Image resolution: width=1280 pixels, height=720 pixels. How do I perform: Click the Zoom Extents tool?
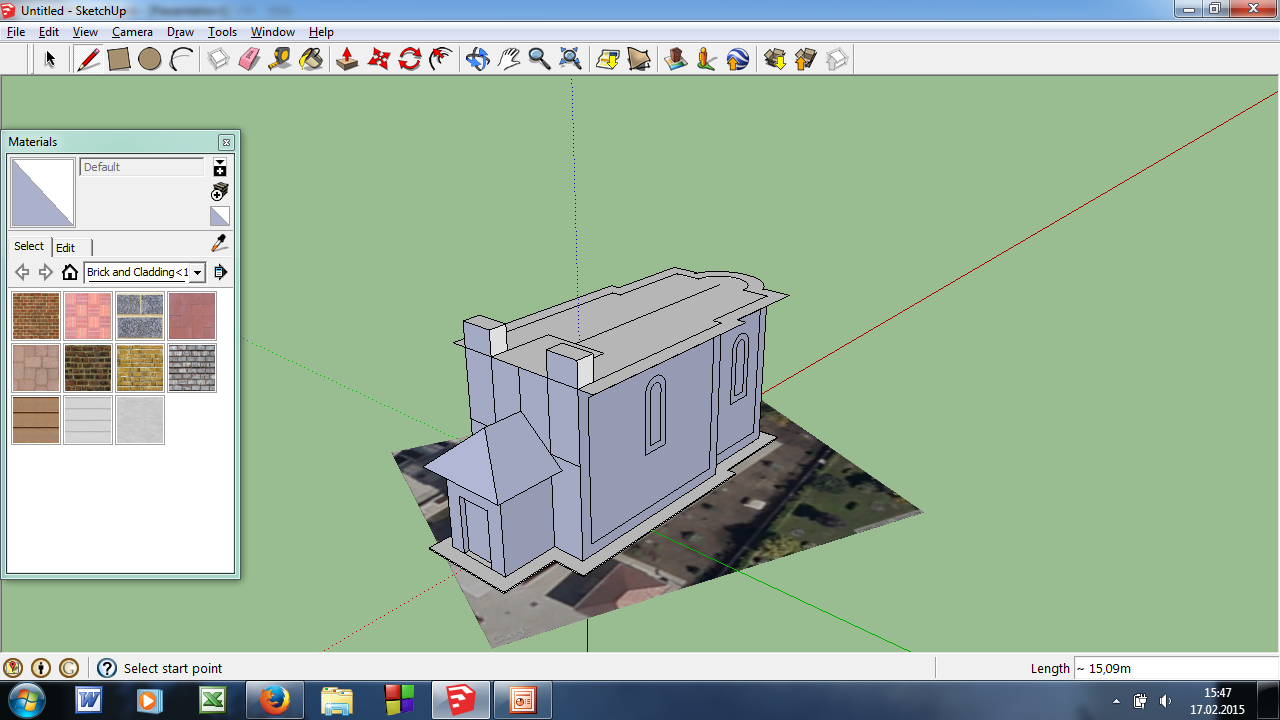tap(570, 60)
